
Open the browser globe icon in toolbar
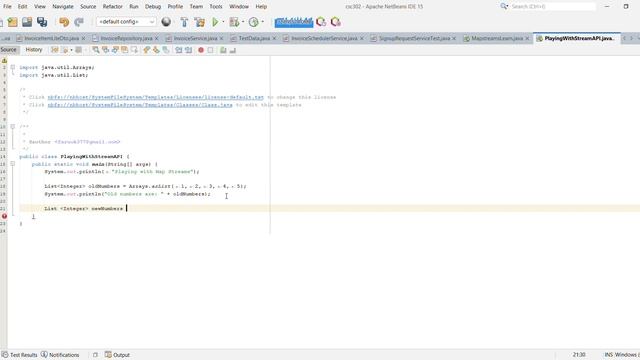point(166,22)
